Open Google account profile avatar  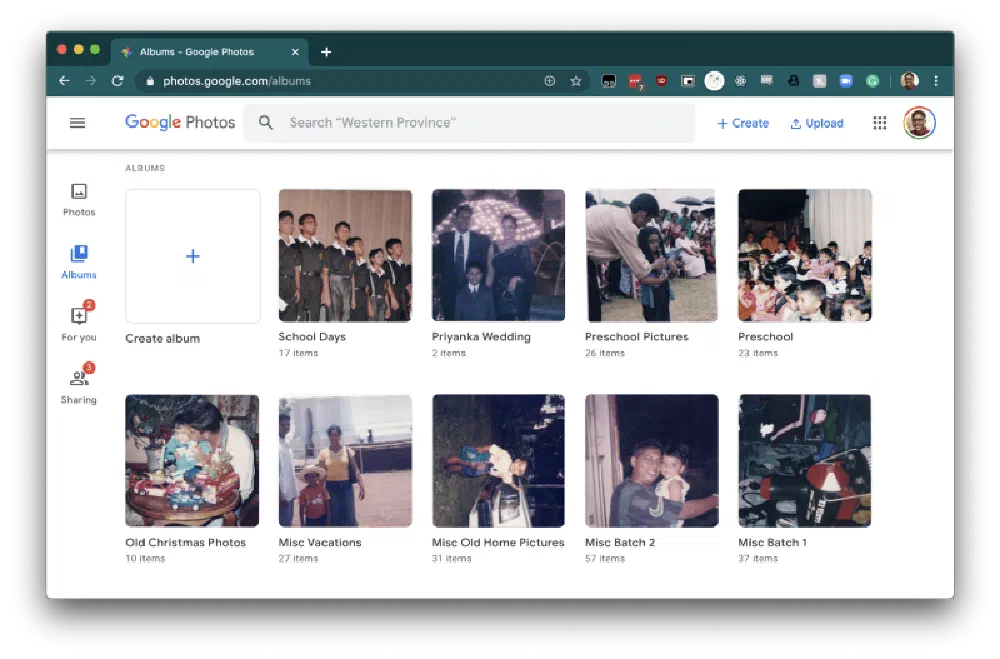click(x=919, y=122)
